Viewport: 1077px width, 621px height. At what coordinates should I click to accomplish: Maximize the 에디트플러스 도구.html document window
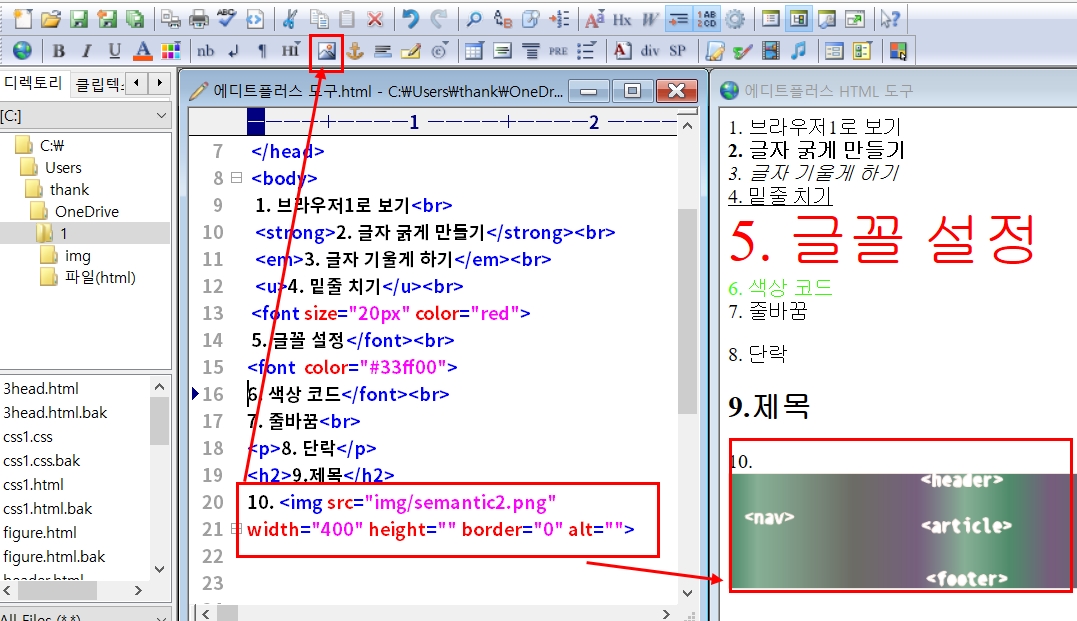click(x=633, y=91)
